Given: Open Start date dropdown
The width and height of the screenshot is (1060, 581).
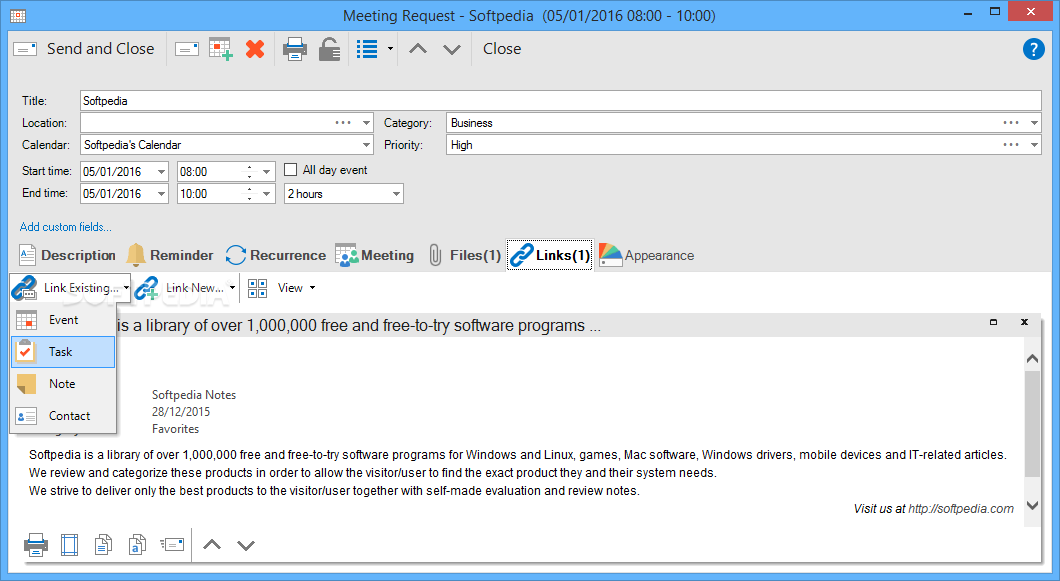Looking at the screenshot, I should [161, 172].
